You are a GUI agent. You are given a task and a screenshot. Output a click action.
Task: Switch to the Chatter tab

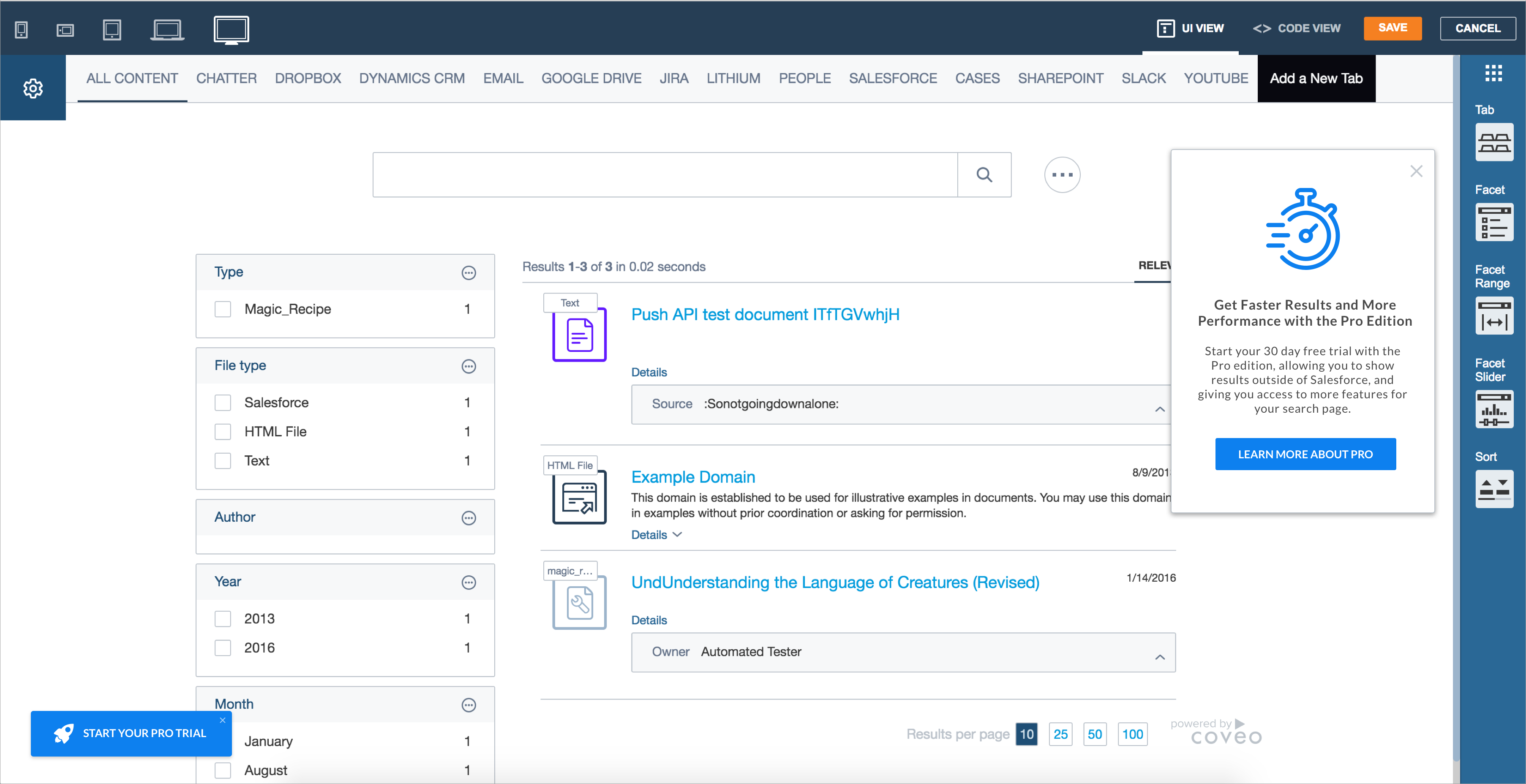[226, 78]
